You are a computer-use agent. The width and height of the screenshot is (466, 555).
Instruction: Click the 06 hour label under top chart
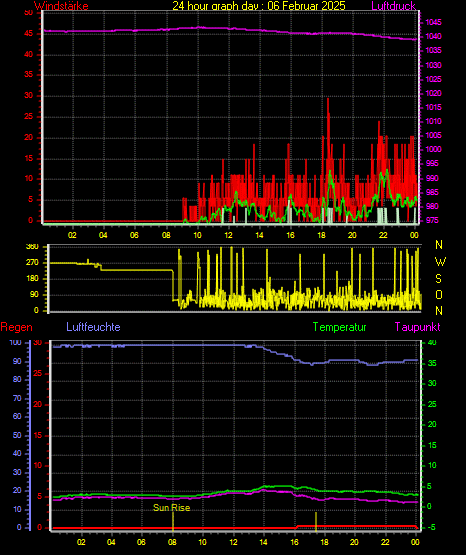[134, 235]
